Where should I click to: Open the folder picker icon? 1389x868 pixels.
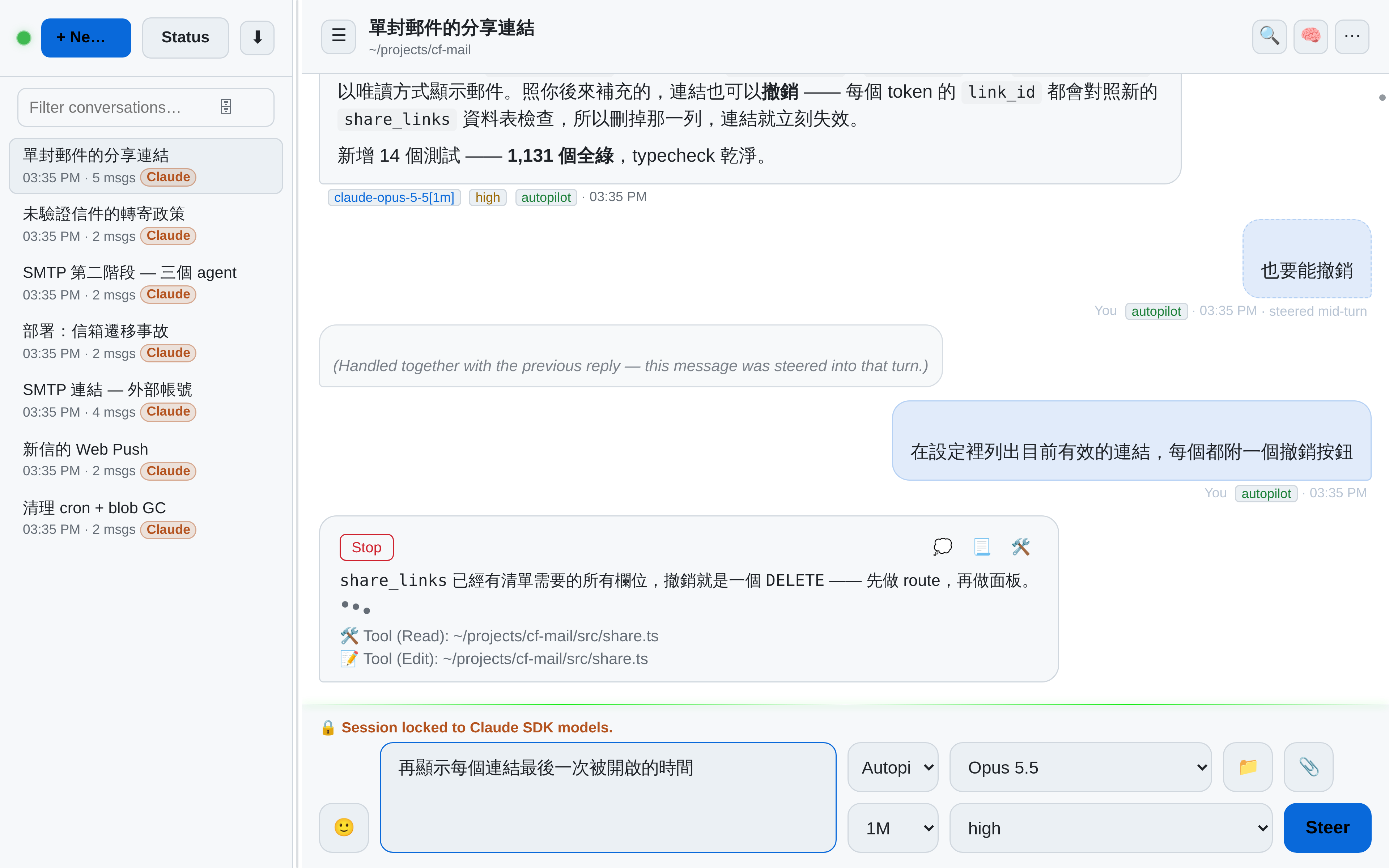coord(1248,767)
